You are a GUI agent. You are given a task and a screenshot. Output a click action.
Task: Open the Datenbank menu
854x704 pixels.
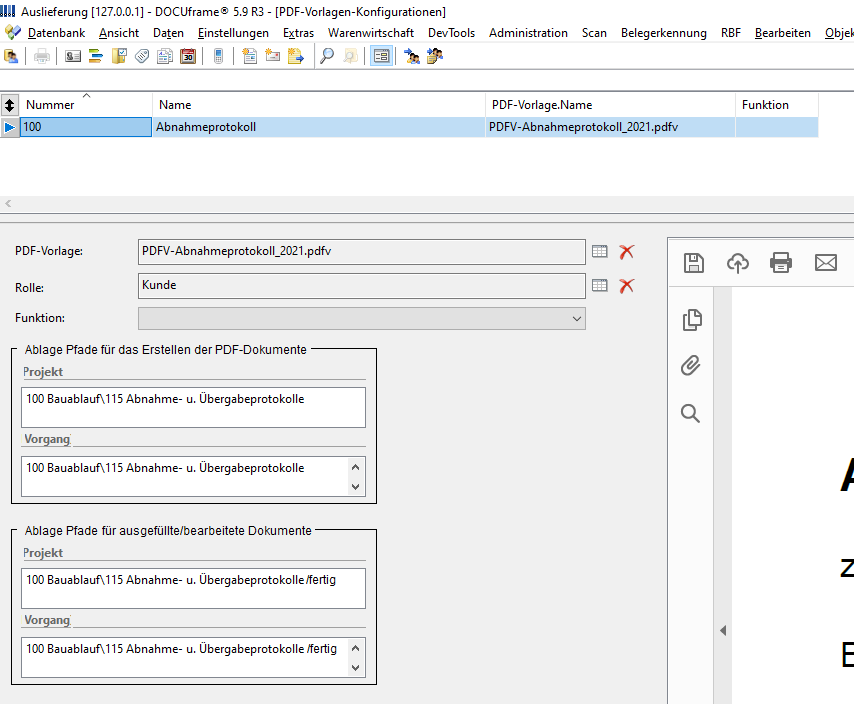tap(56, 33)
